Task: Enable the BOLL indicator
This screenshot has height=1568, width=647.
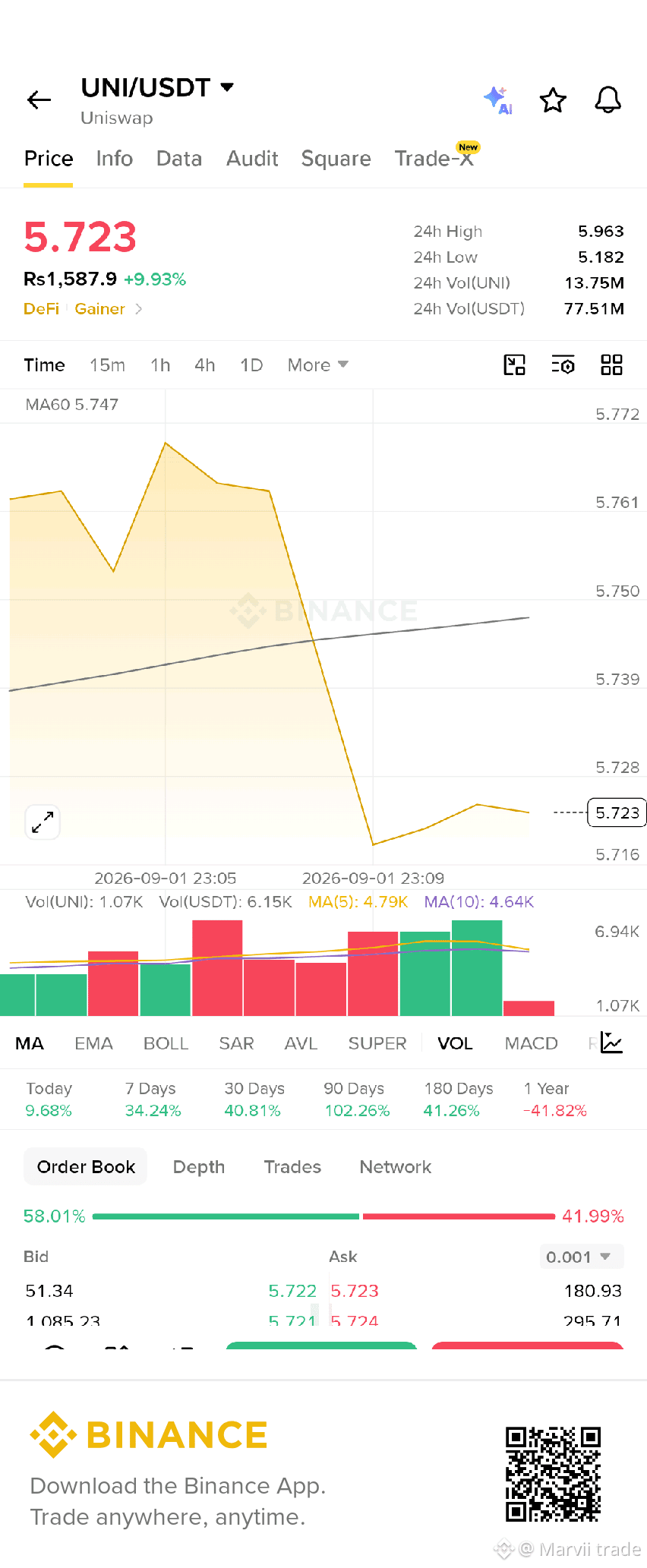Action: tap(166, 1043)
